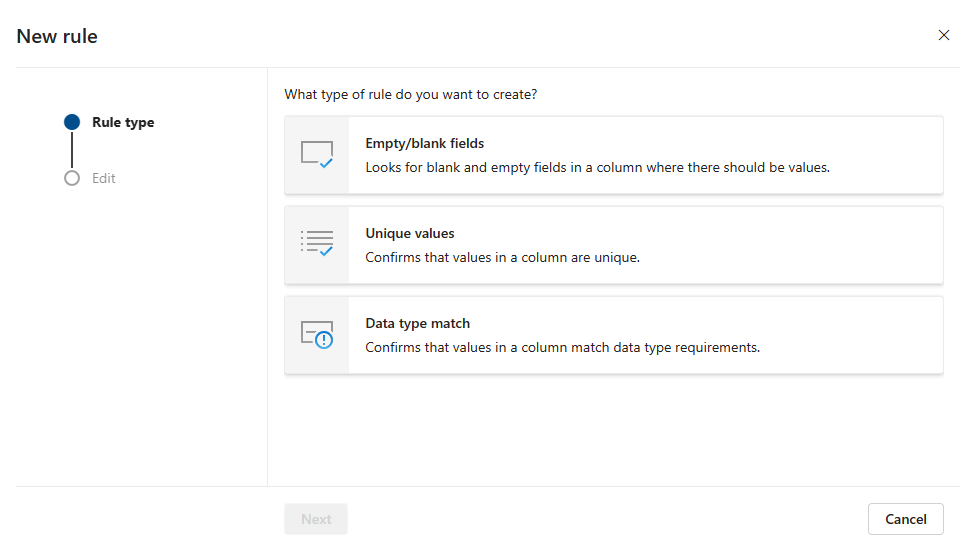The image size is (970, 542).
Task: Select the Rule type step circle
Action: pos(72,122)
